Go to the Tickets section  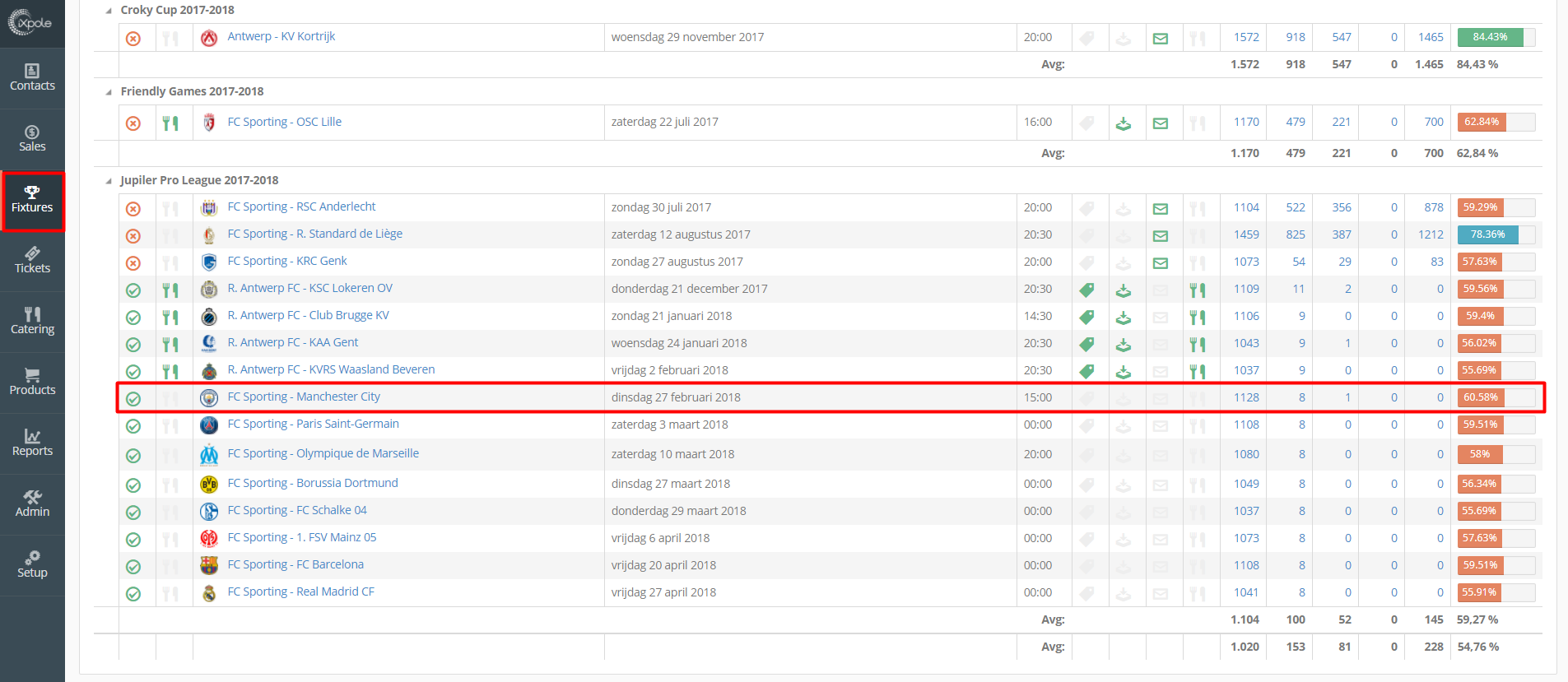(x=32, y=261)
